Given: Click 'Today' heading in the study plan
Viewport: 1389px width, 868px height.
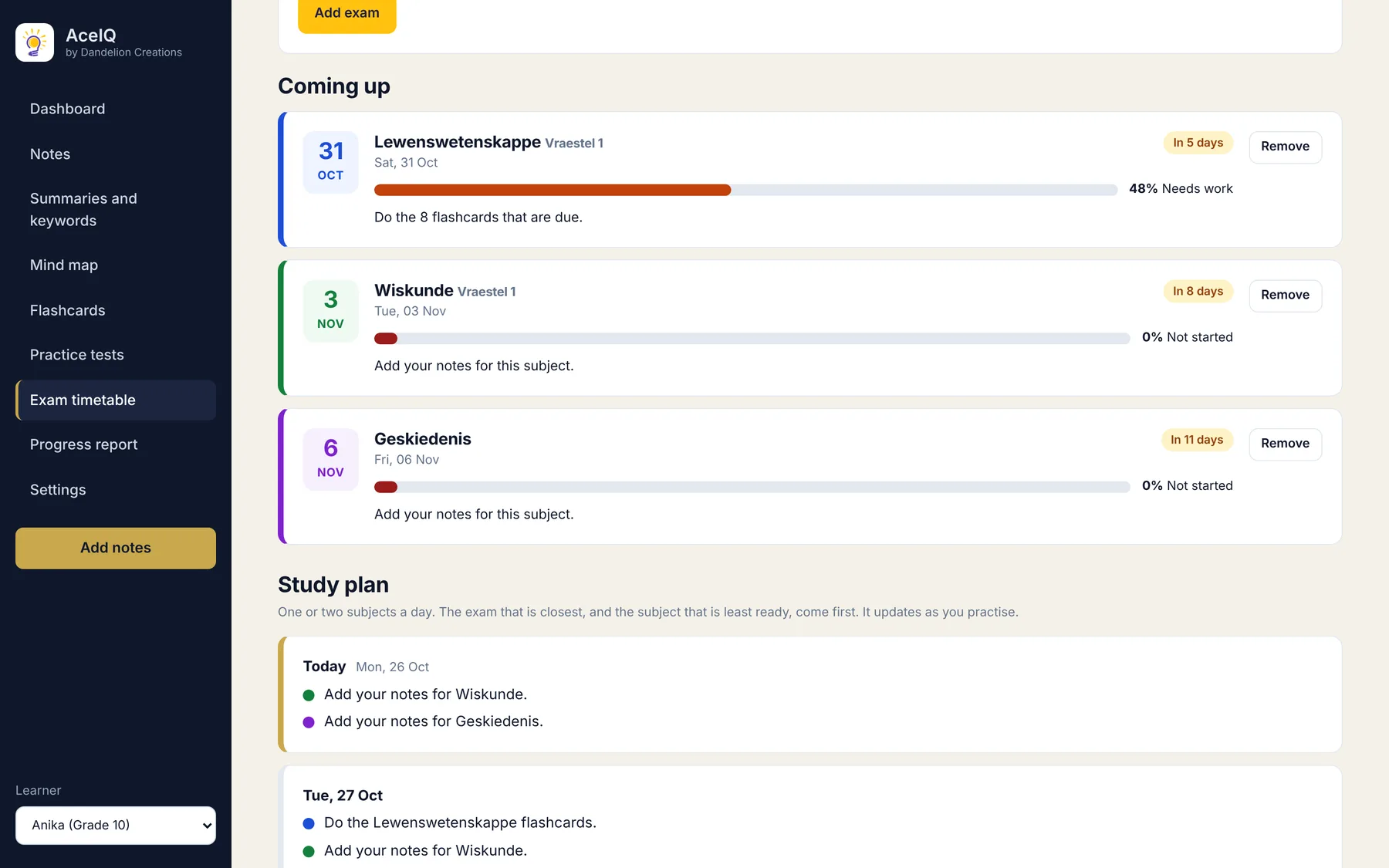Looking at the screenshot, I should [x=324, y=667].
